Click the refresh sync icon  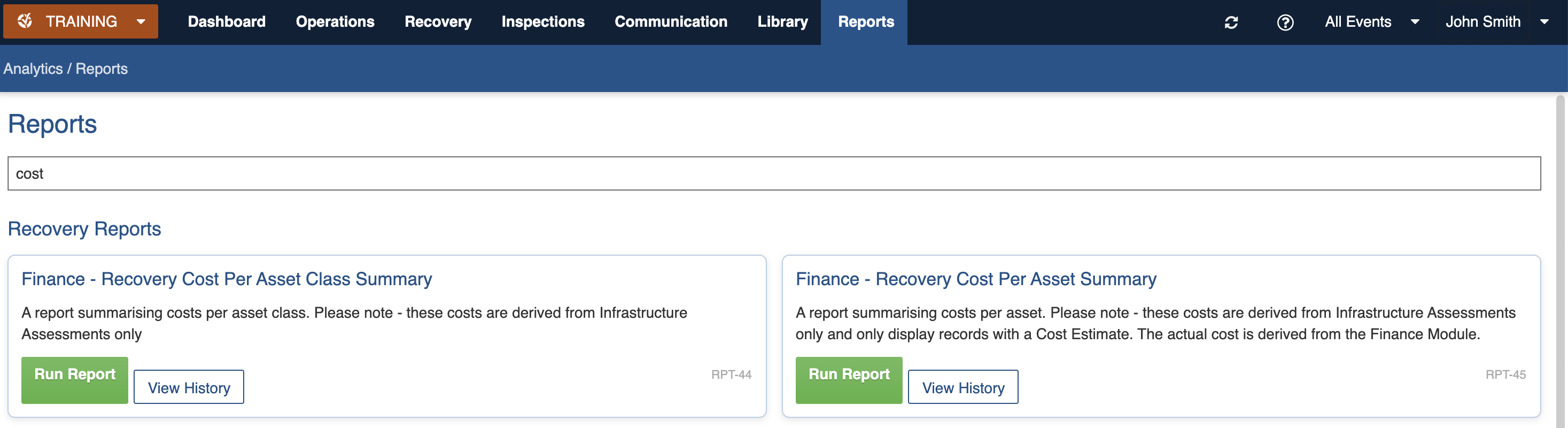[x=1231, y=22]
